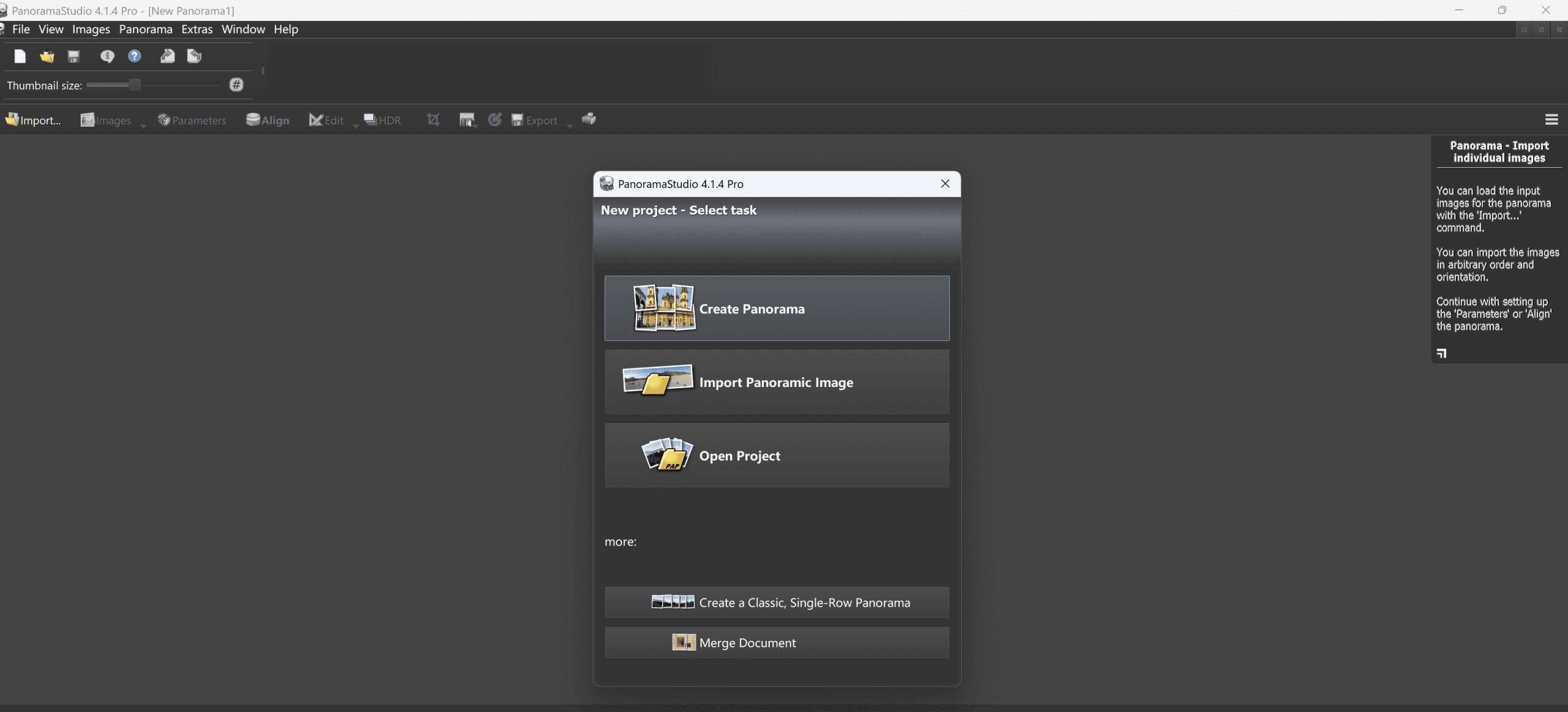Image resolution: width=1568 pixels, height=712 pixels.
Task: Click the inner document minimize button
Action: [1524, 29]
